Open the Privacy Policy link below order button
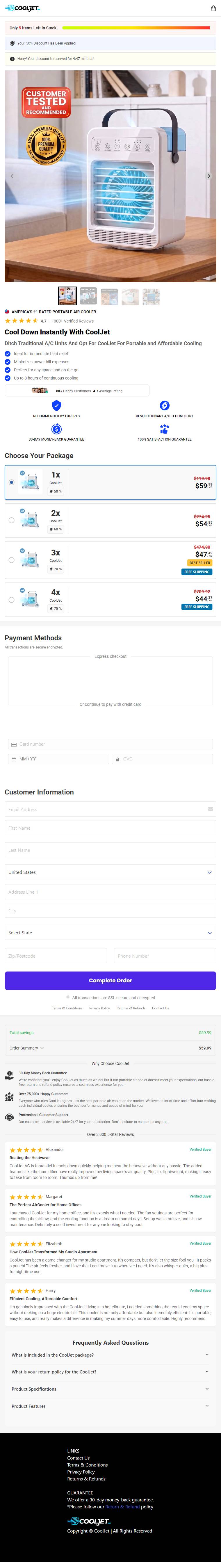 coord(99,1008)
